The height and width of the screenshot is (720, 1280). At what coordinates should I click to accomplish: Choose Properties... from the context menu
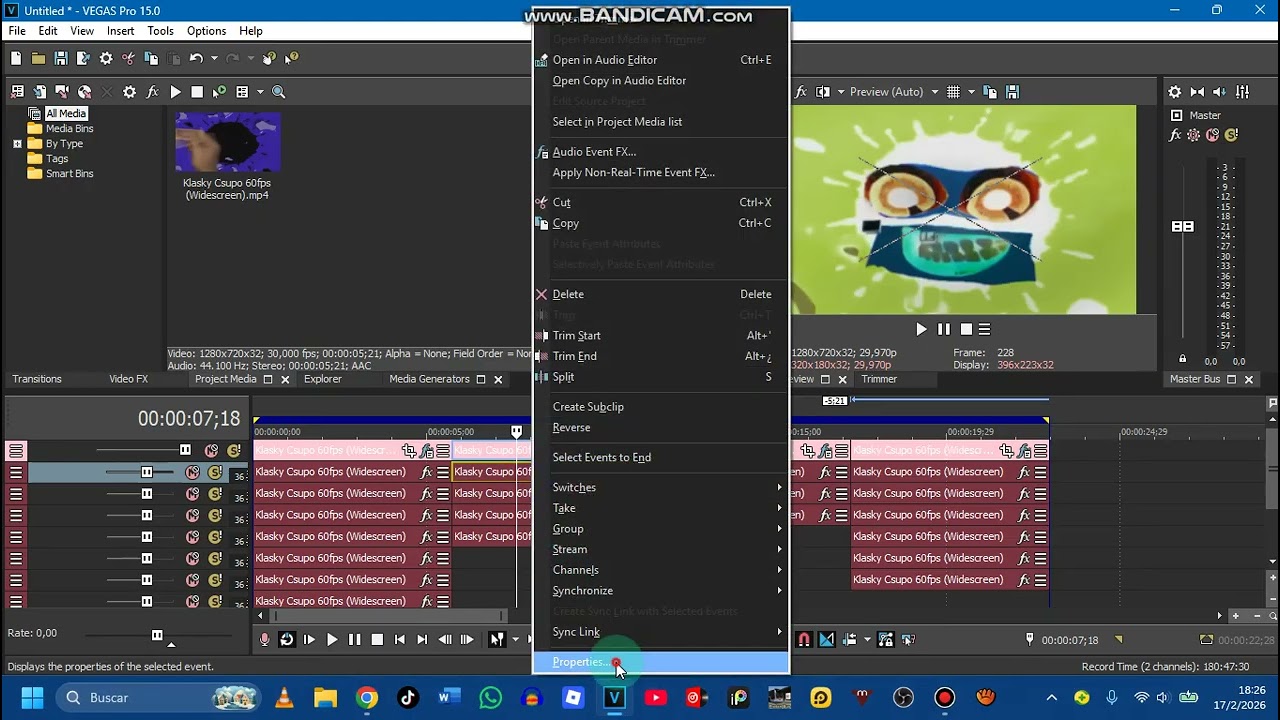click(661, 662)
